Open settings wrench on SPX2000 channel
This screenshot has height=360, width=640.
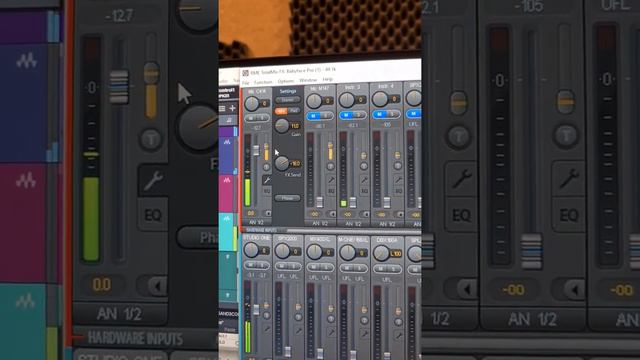pos(299,331)
